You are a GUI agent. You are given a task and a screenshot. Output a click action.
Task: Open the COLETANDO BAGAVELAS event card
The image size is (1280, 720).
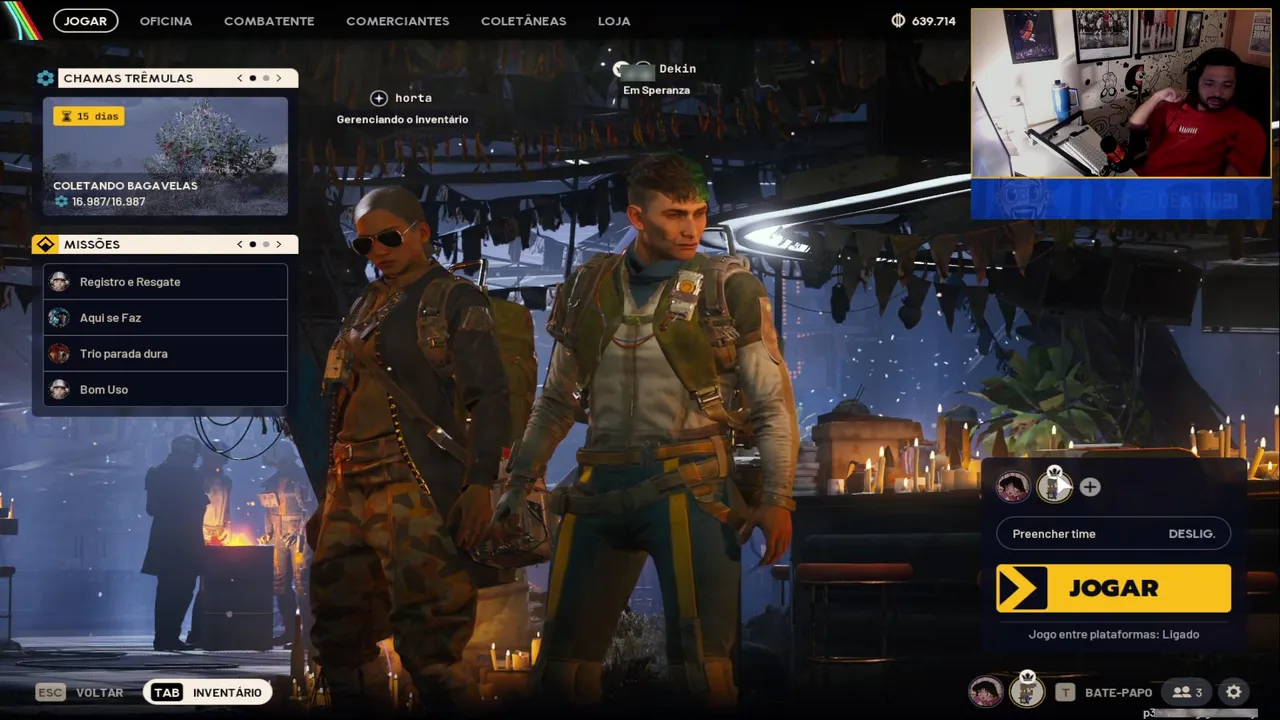tap(165, 155)
